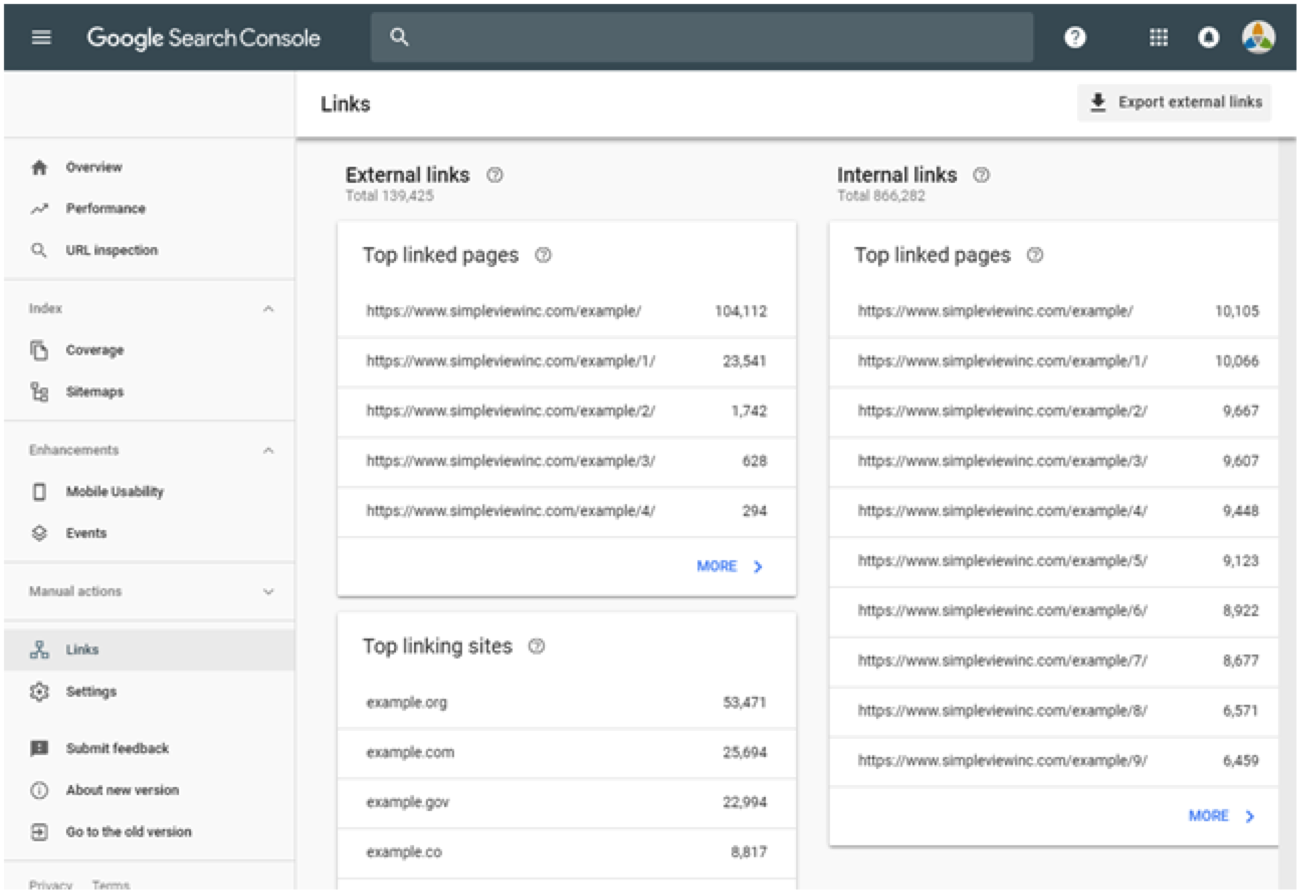Select example.co linking site row
This screenshot has height=894, width=1301.
tap(567, 852)
